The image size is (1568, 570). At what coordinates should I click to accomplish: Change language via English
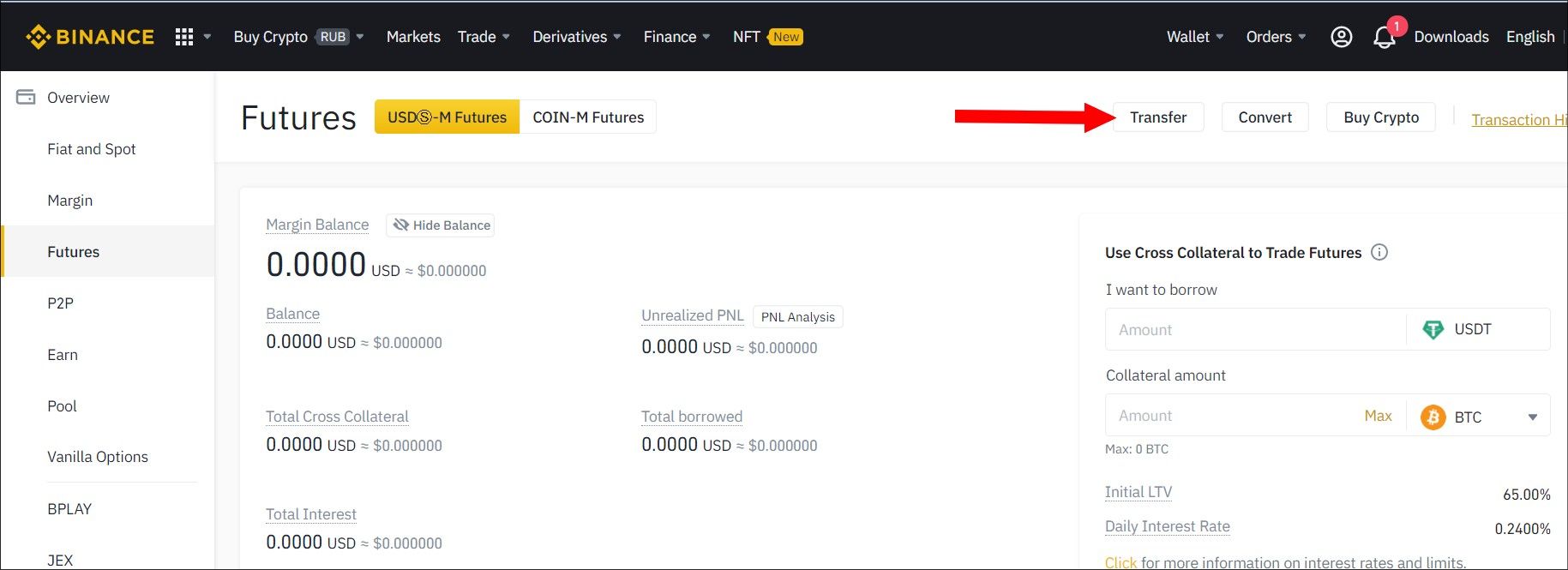click(x=1530, y=37)
